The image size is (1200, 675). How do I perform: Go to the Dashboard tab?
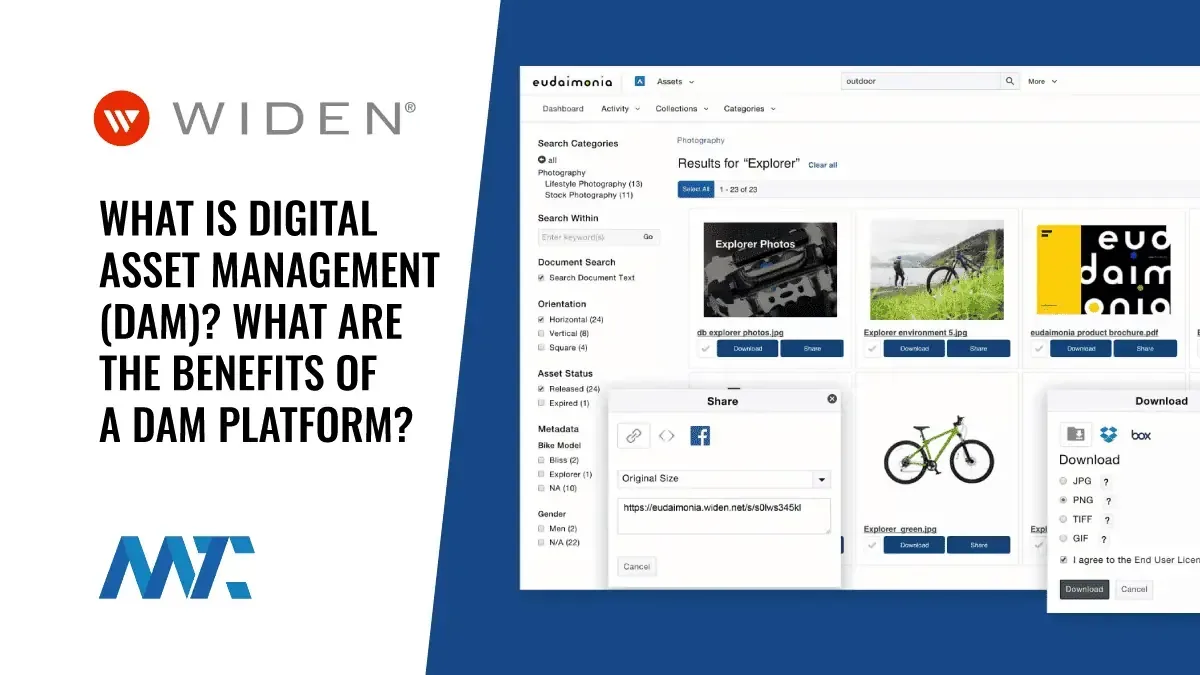tap(563, 109)
